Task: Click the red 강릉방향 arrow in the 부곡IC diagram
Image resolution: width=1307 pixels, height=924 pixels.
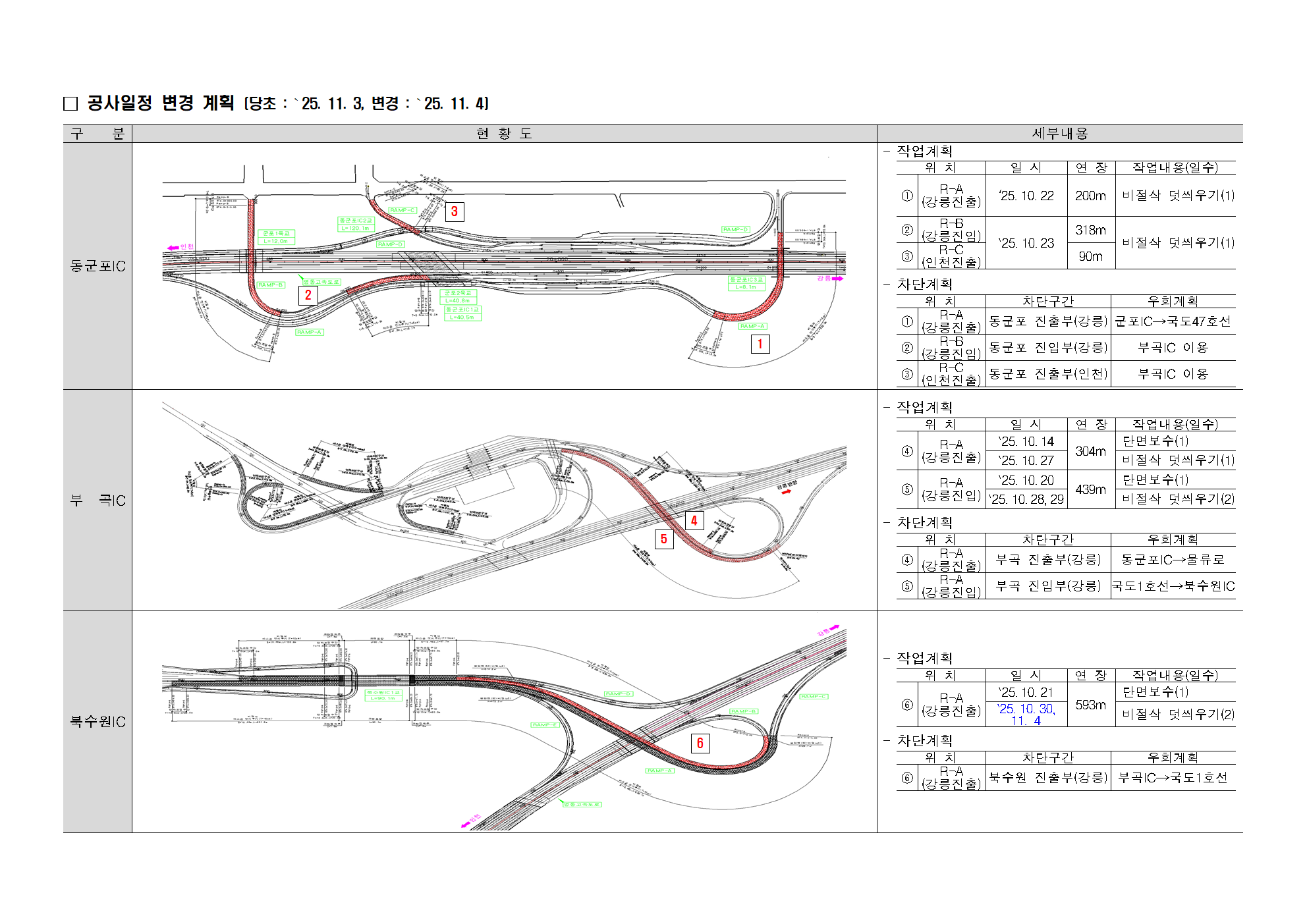Action: [787, 492]
